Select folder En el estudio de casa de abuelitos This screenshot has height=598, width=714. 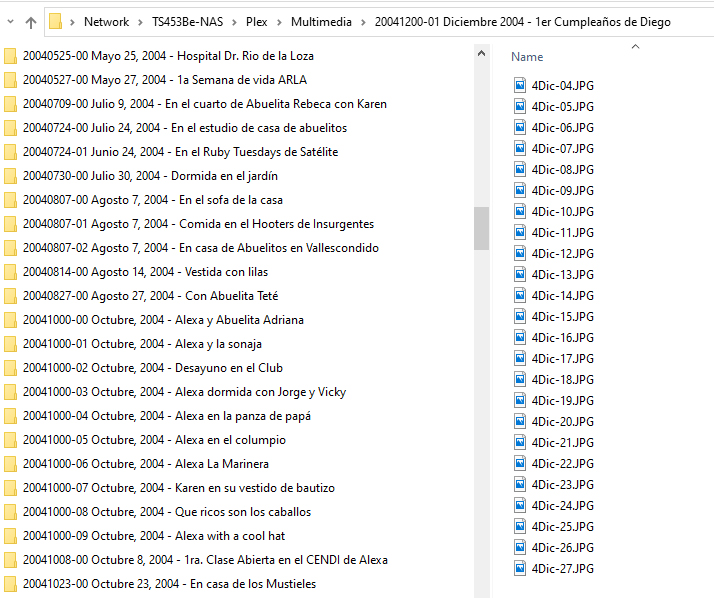pos(185,128)
